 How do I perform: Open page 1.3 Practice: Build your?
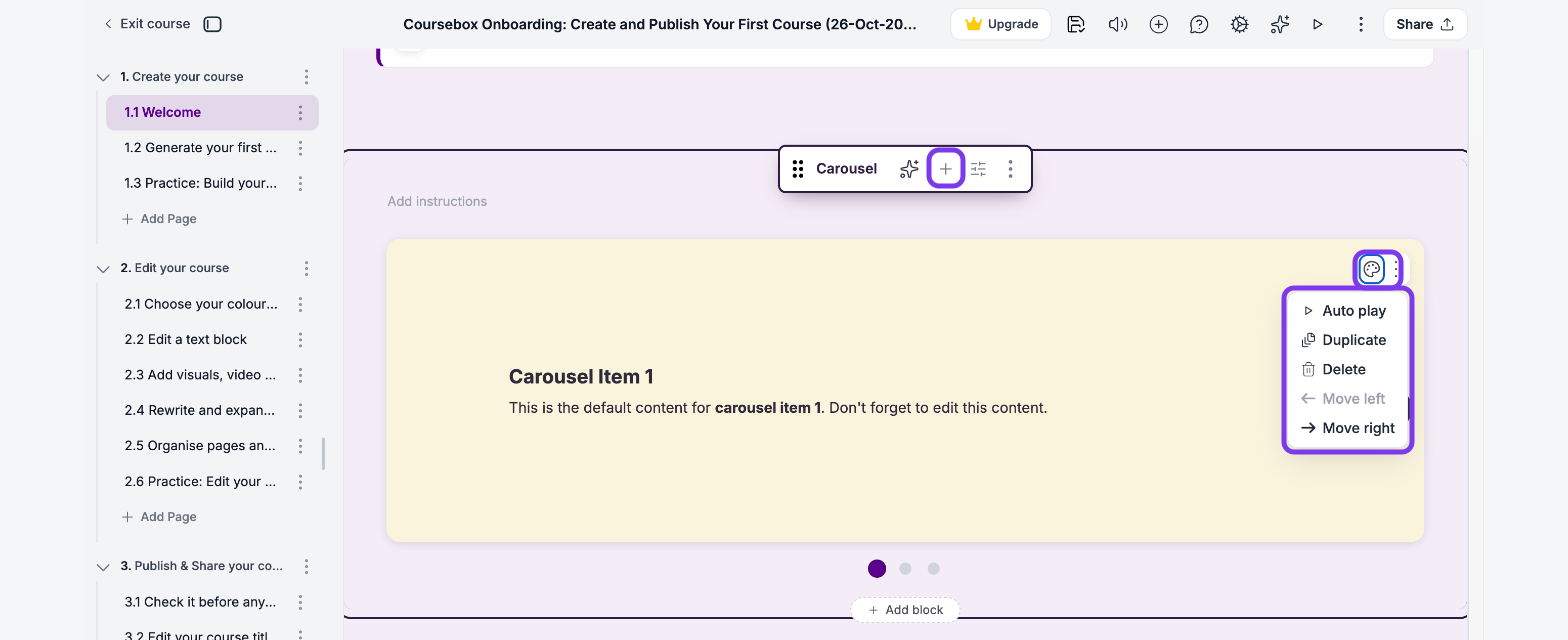pos(201,184)
